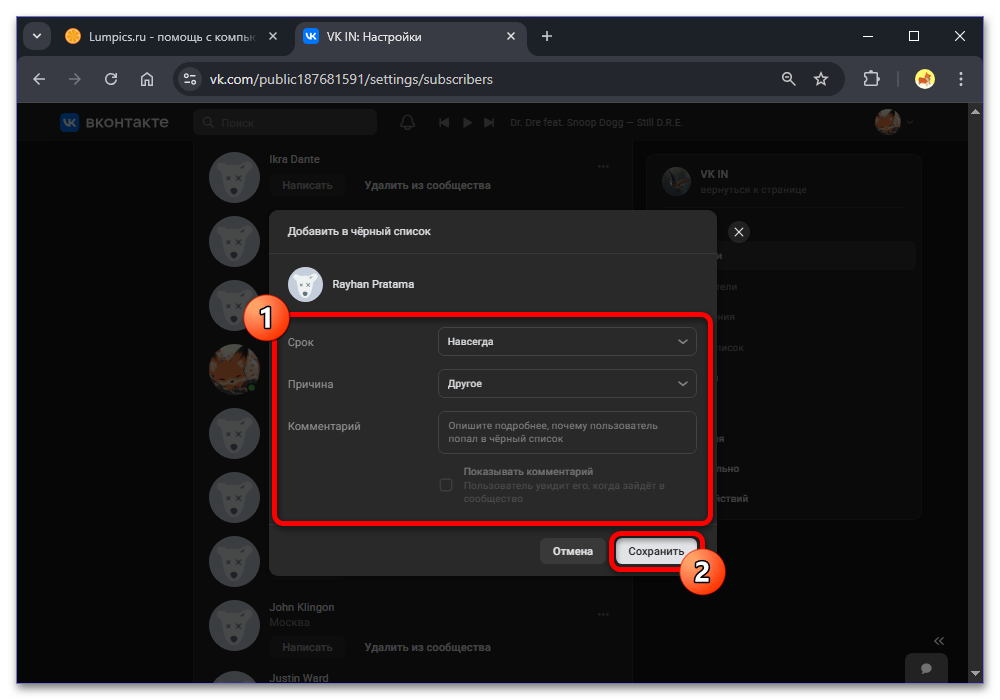Collapse the chat sidebar with double chevron
This screenshot has width=1000, height=700.
coord(939,641)
